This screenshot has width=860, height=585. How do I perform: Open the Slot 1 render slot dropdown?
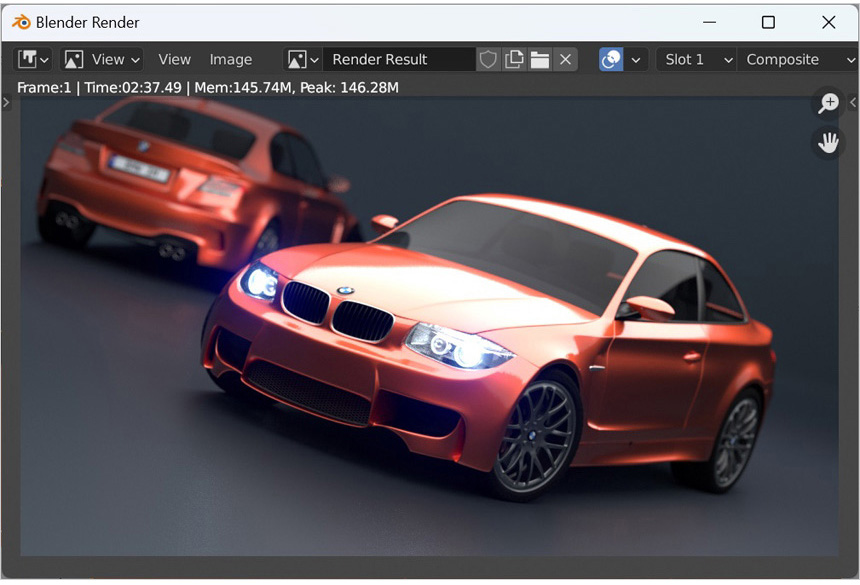tap(697, 60)
